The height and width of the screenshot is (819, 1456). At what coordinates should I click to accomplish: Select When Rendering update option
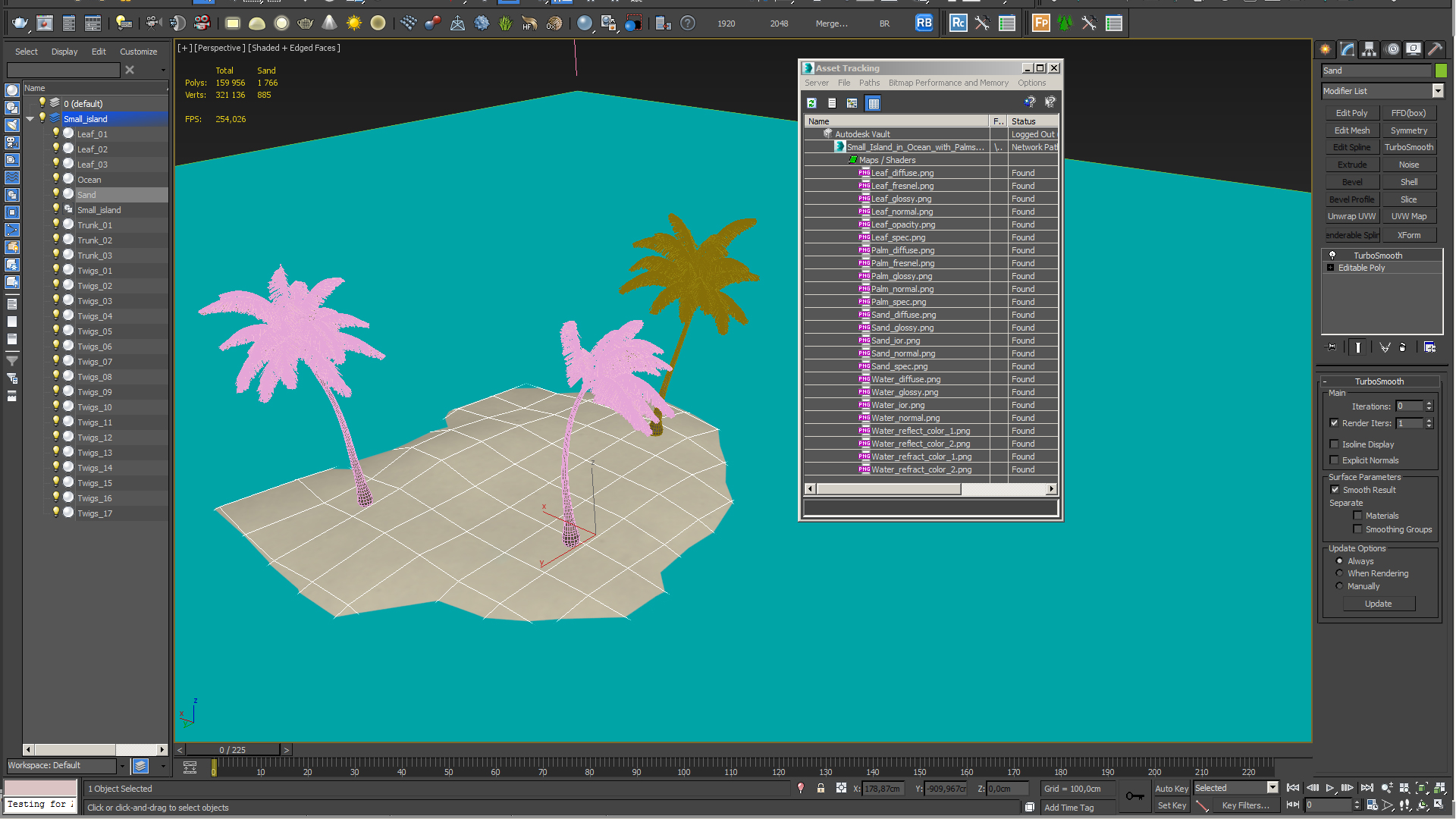coord(1339,573)
